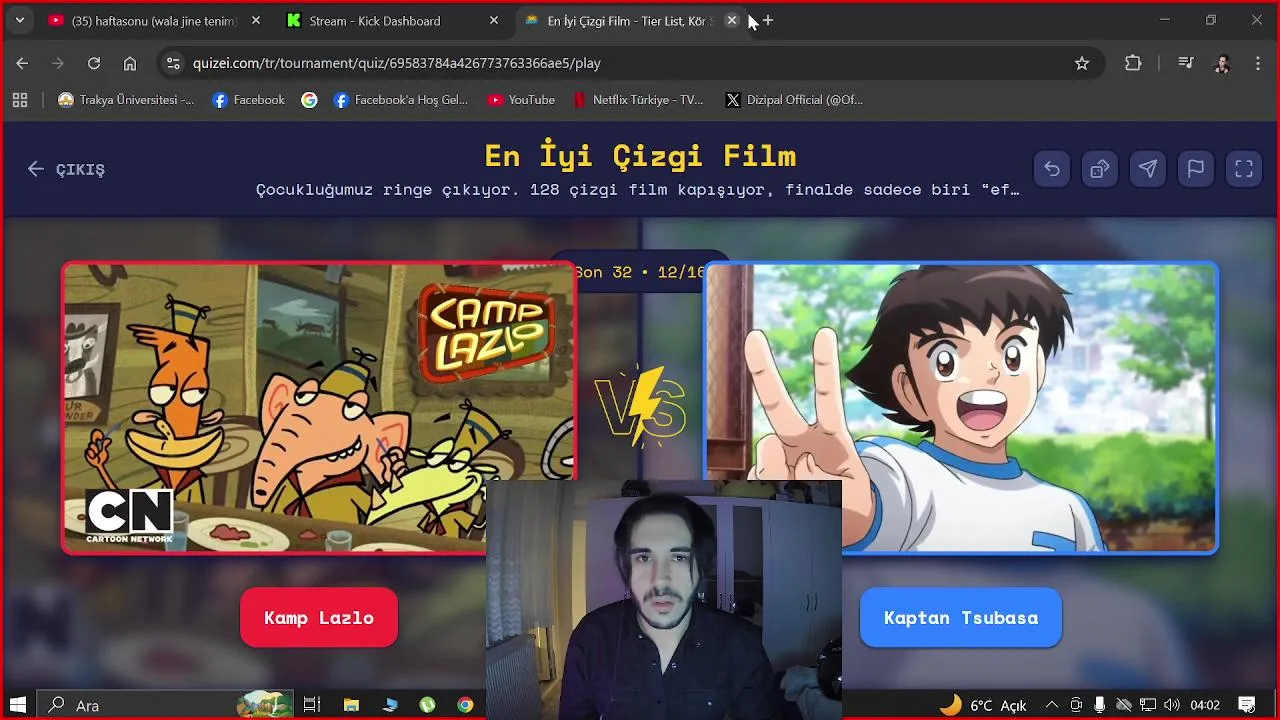
Task: Open a new browser tab
Action: pyautogui.click(x=768, y=20)
